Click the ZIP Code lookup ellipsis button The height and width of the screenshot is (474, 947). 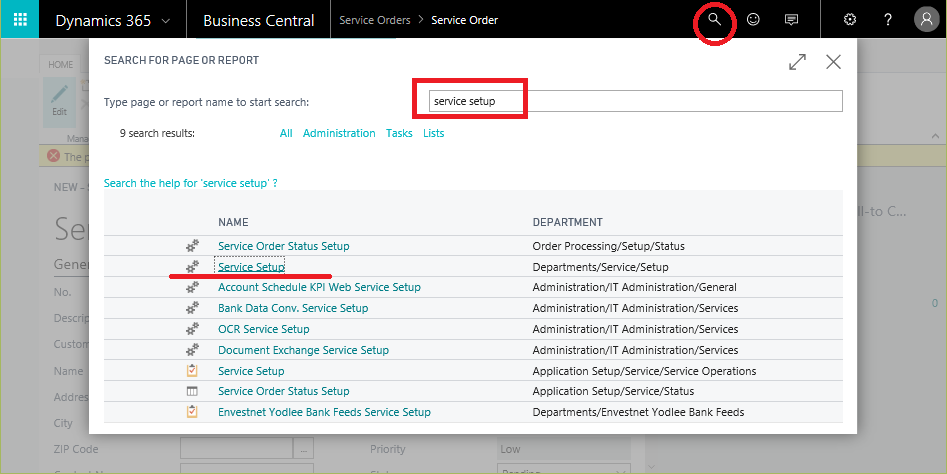pos(303,449)
